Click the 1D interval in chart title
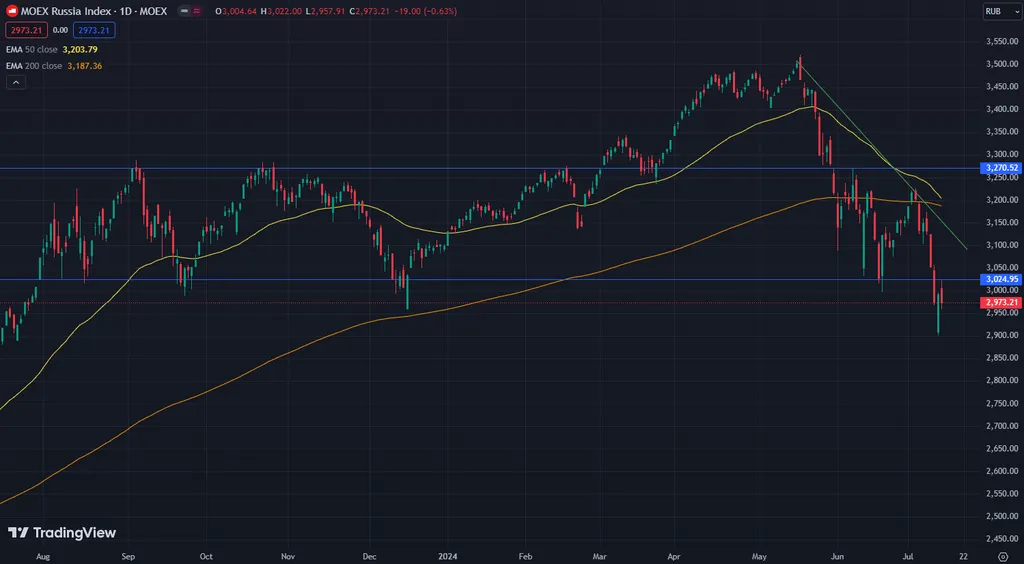 click(x=127, y=12)
